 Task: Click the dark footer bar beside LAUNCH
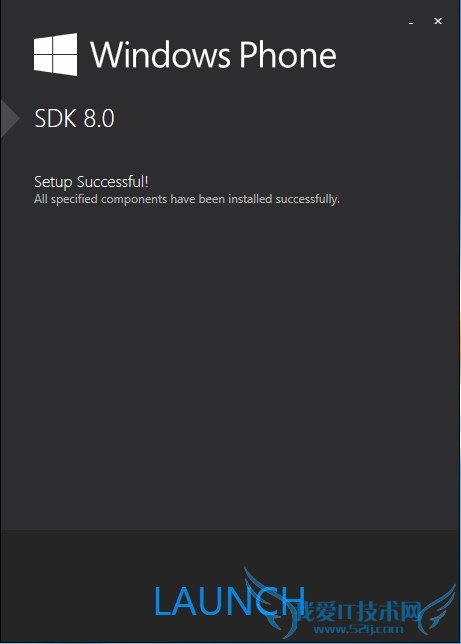pos(78,587)
